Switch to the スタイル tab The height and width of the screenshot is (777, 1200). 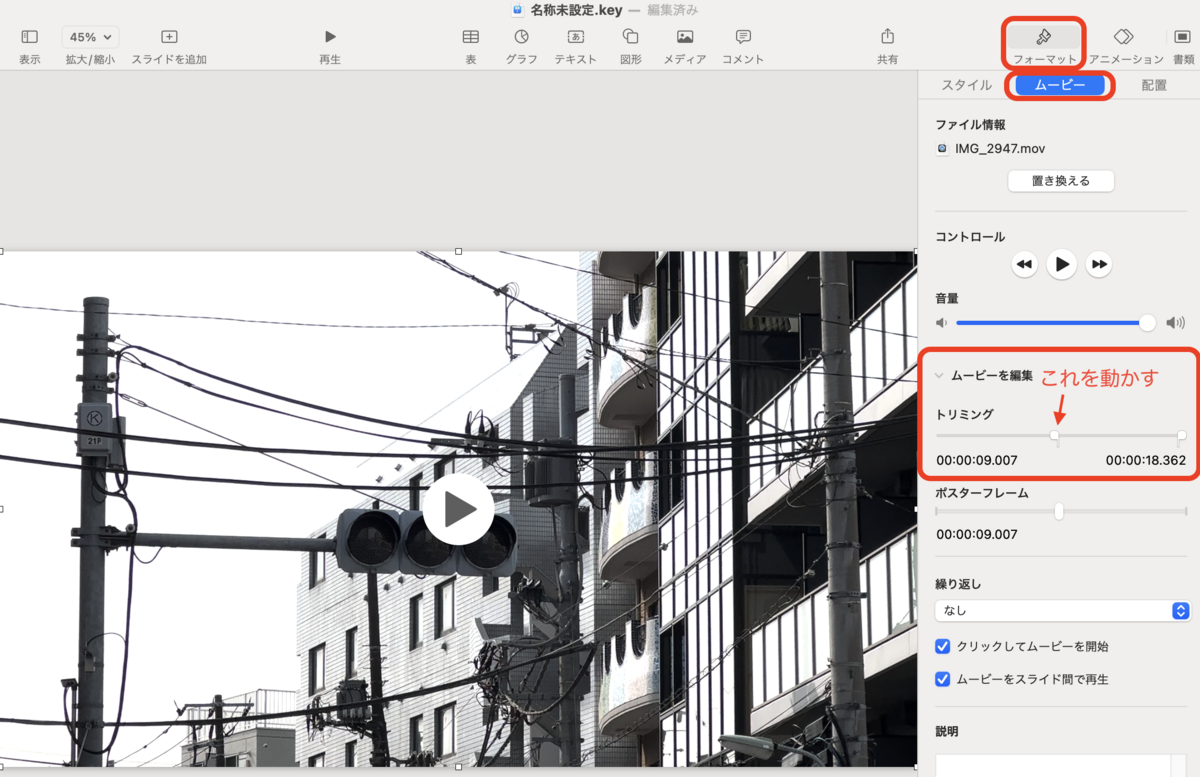tap(966, 85)
